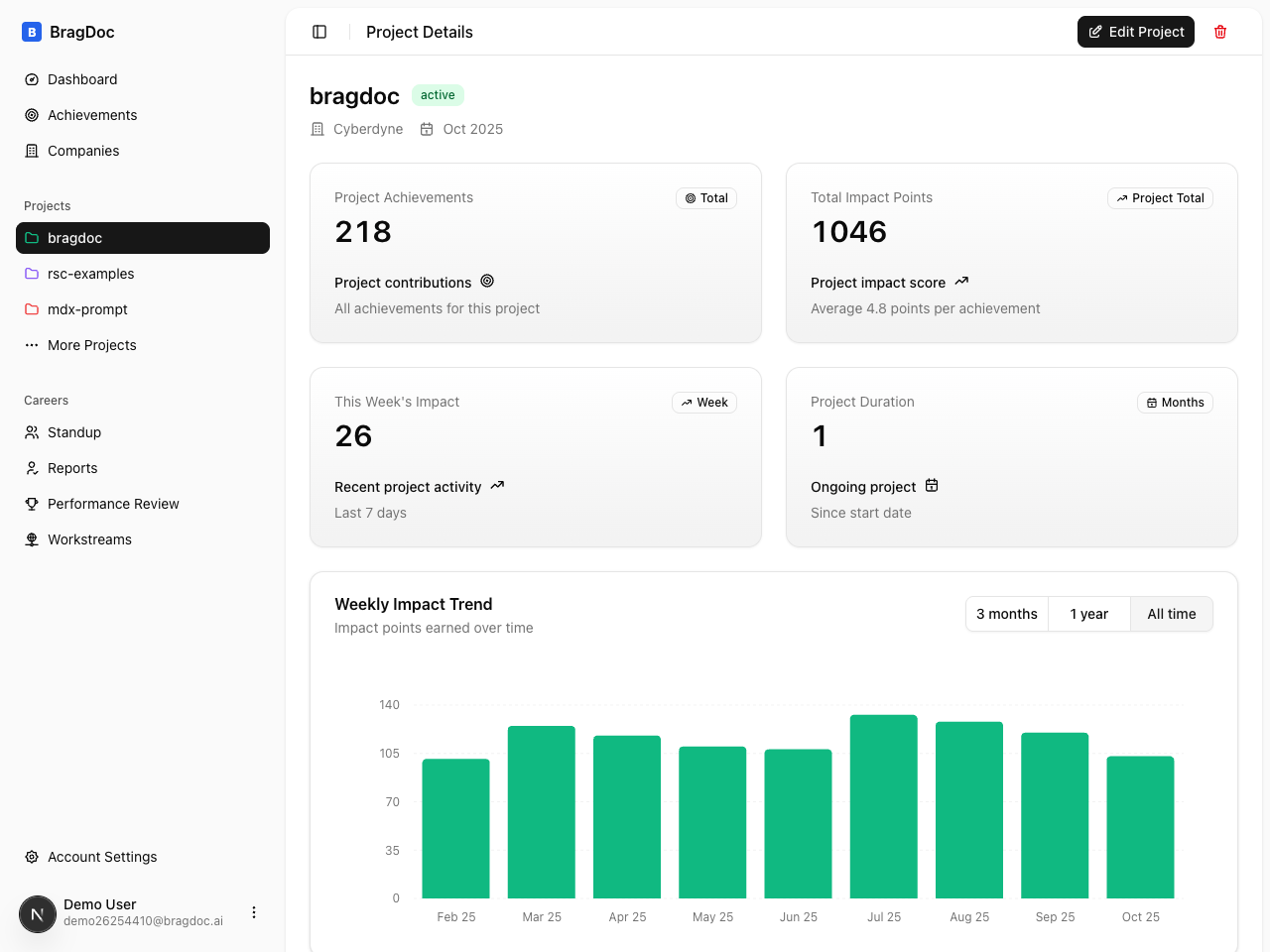Image resolution: width=1270 pixels, height=952 pixels.
Task: Open the Standup section icon
Action: 33,432
